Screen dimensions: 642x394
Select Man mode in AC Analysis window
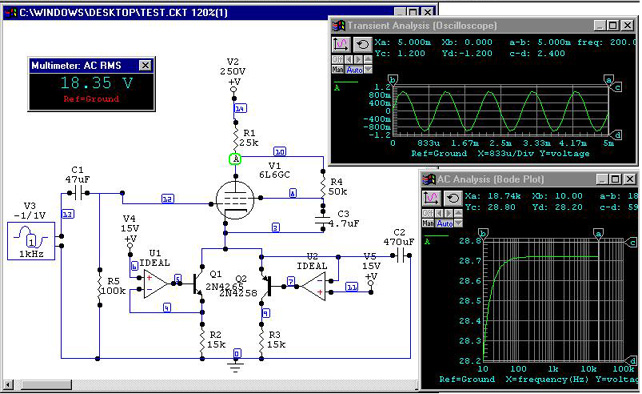(x=428, y=224)
